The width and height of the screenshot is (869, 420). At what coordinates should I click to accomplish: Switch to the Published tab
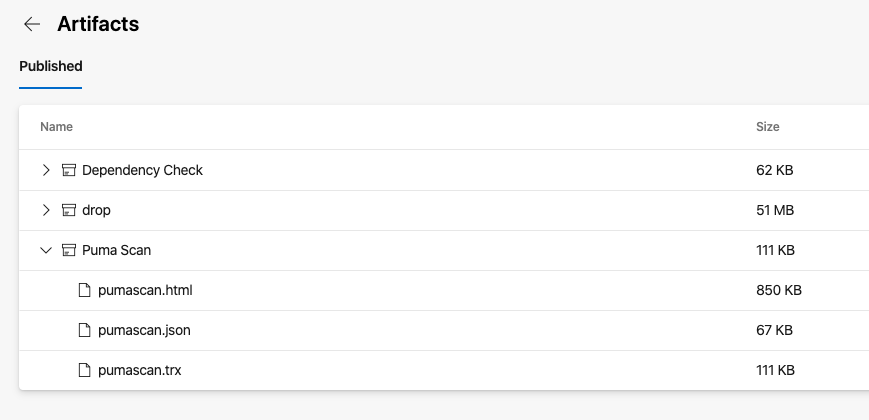click(x=50, y=67)
